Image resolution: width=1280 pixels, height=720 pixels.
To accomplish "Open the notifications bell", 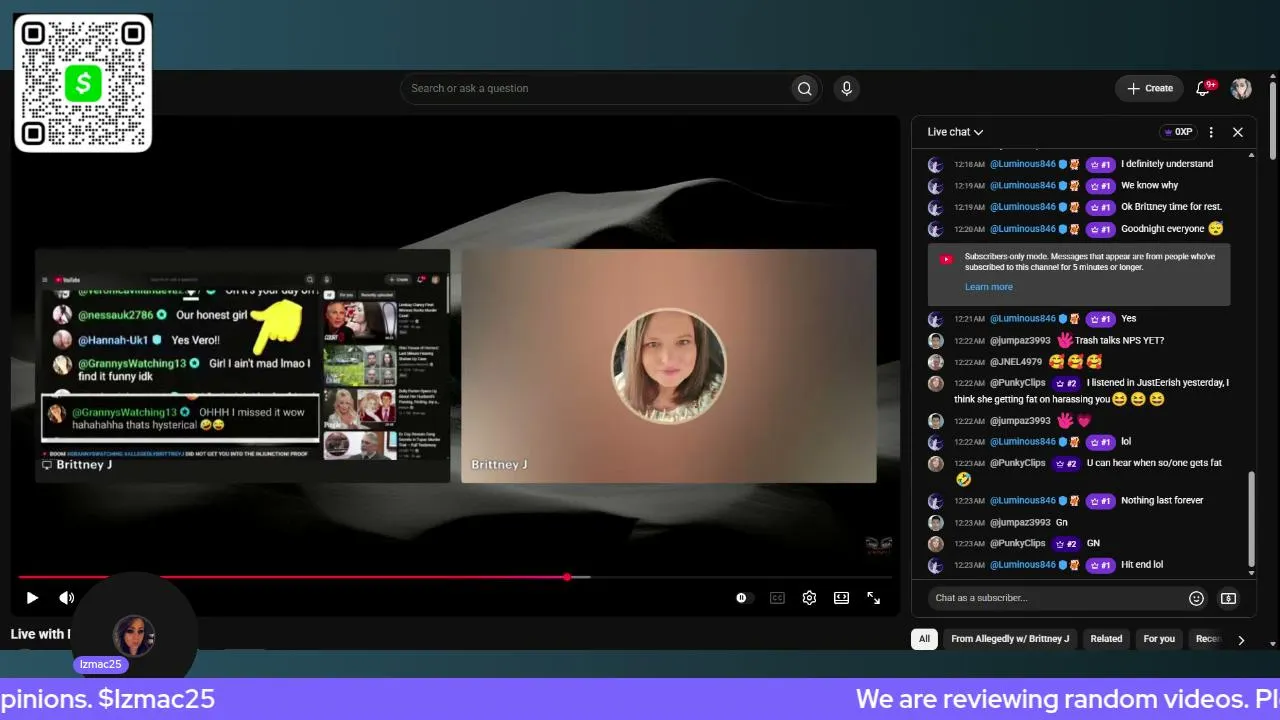I will [1203, 89].
